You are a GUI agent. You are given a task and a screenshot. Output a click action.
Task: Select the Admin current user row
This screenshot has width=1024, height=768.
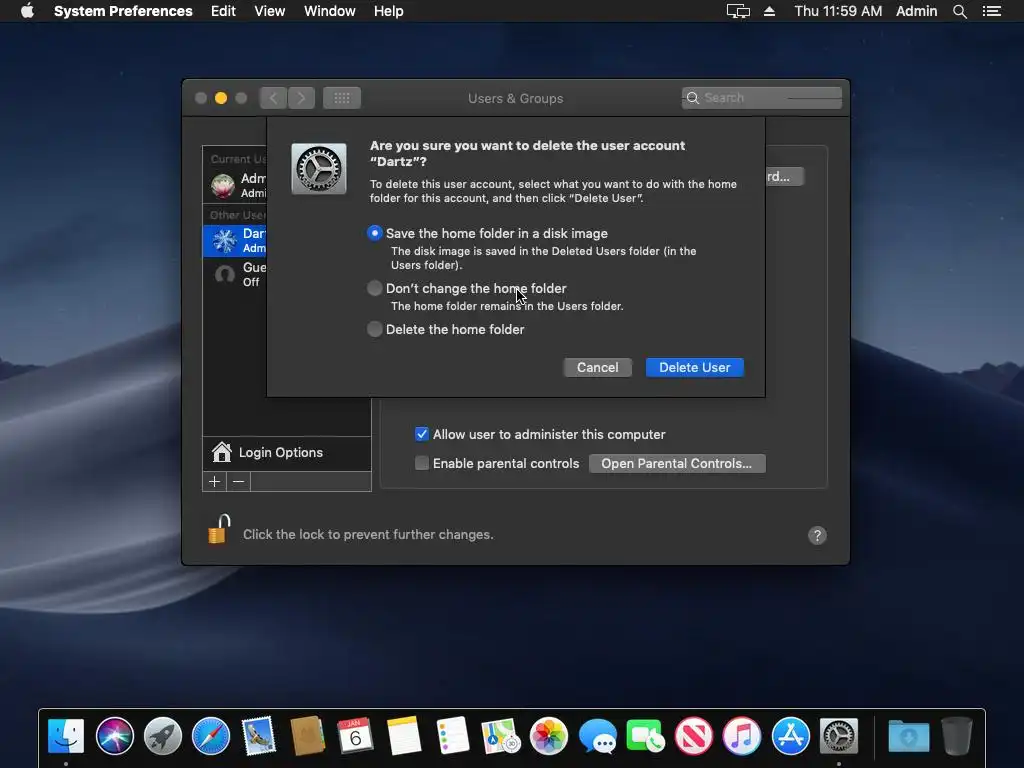[235, 185]
